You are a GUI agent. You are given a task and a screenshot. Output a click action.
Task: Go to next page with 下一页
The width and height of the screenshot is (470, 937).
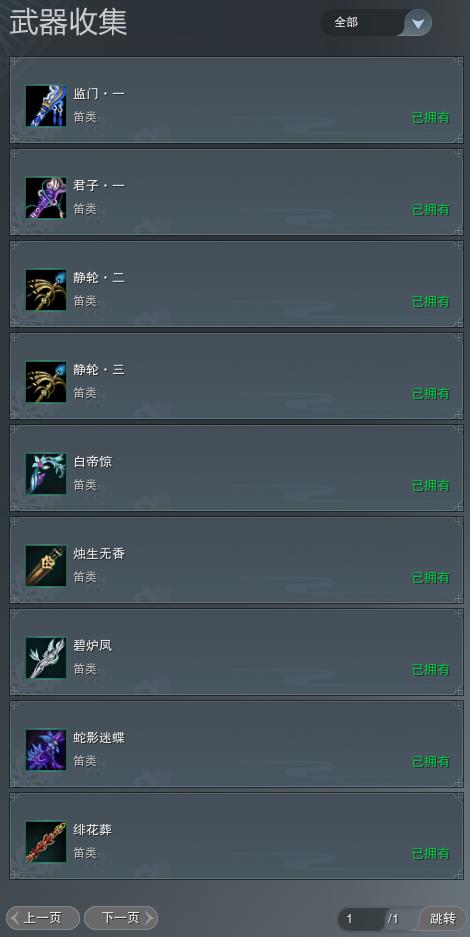click(121, 918)
